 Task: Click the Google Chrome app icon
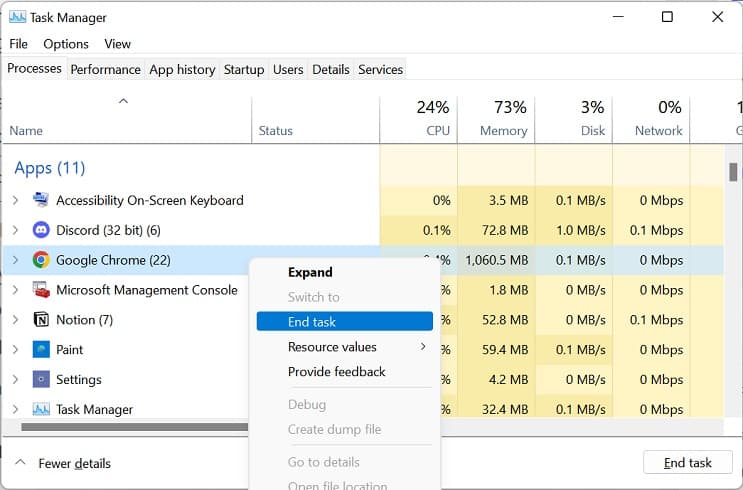(41, 260)
